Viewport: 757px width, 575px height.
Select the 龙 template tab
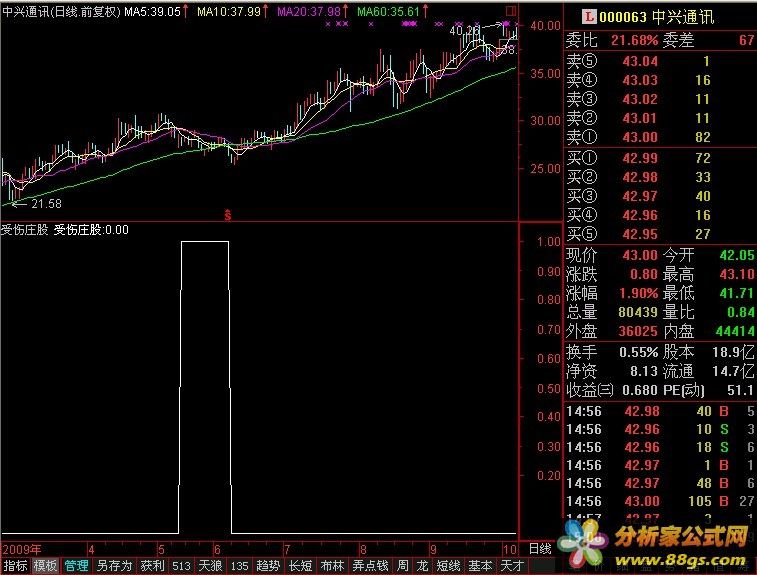422,565
